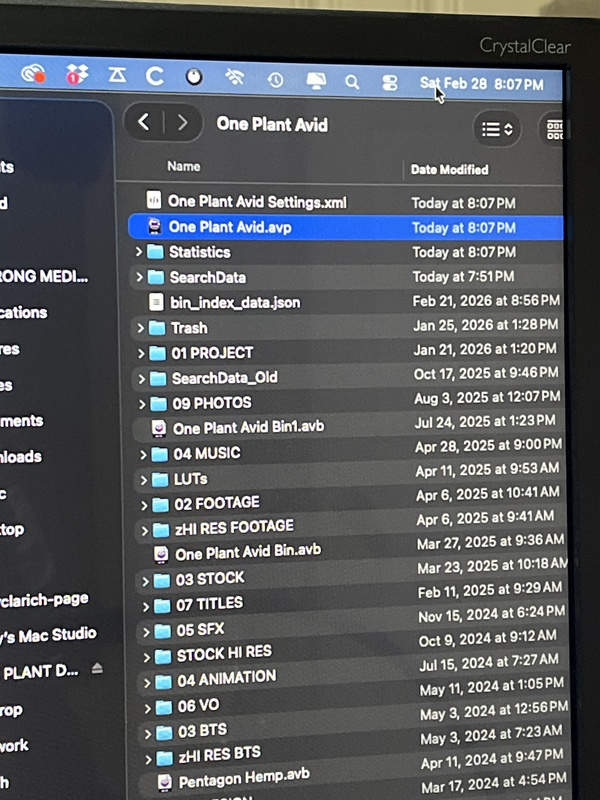Click the Finder back arrow button
The width and height of the screenshot is (600, 800).
point(144,122)
